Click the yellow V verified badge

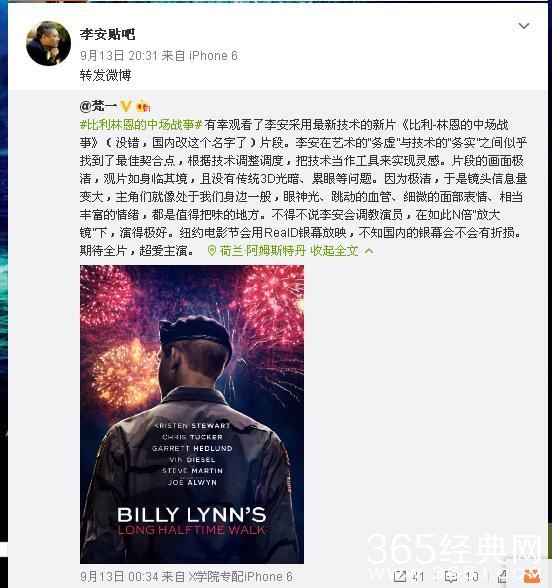pos(126,106)
